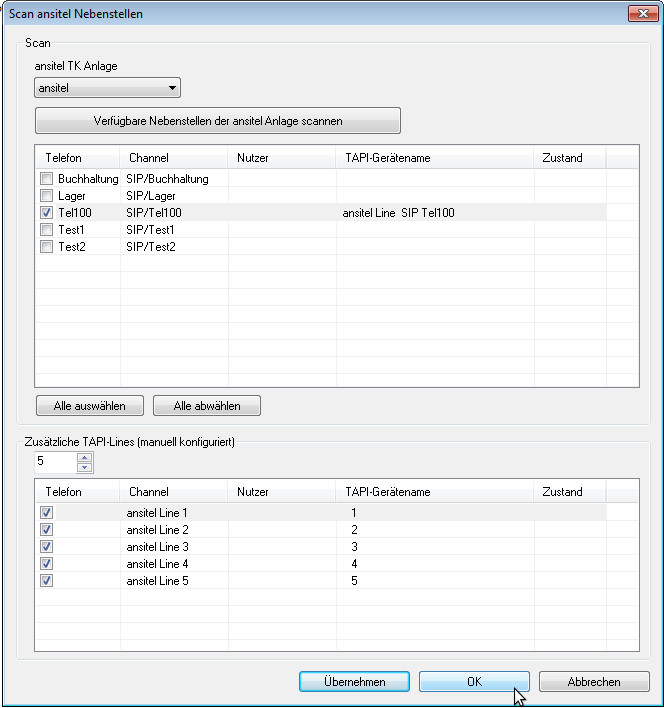Close the Scan ansitel Nebenstellen dialog
The image size is (664, 708).
click(640, 14)
